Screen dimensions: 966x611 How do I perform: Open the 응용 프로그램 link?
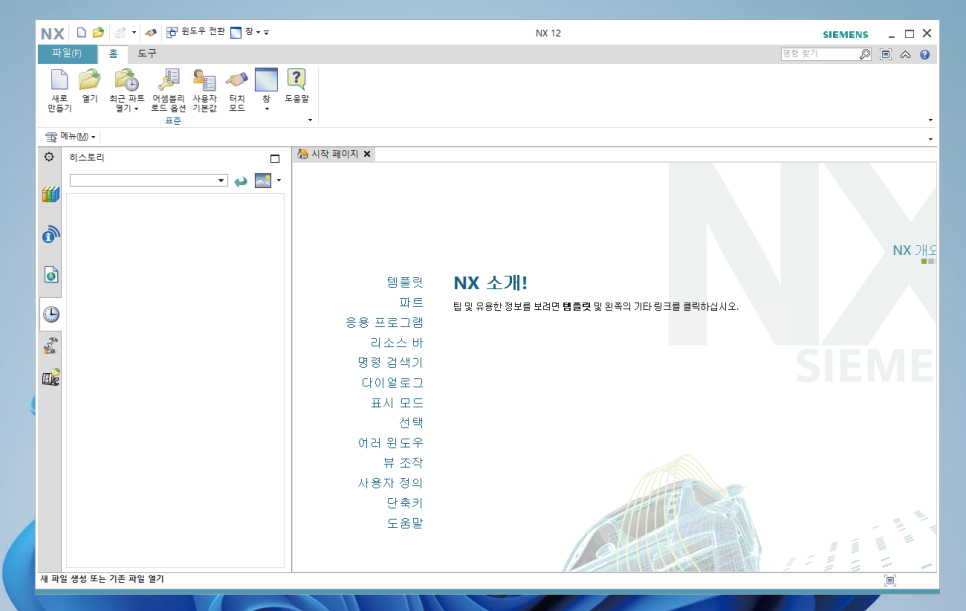pyautogui.click(x=384, y=322)
